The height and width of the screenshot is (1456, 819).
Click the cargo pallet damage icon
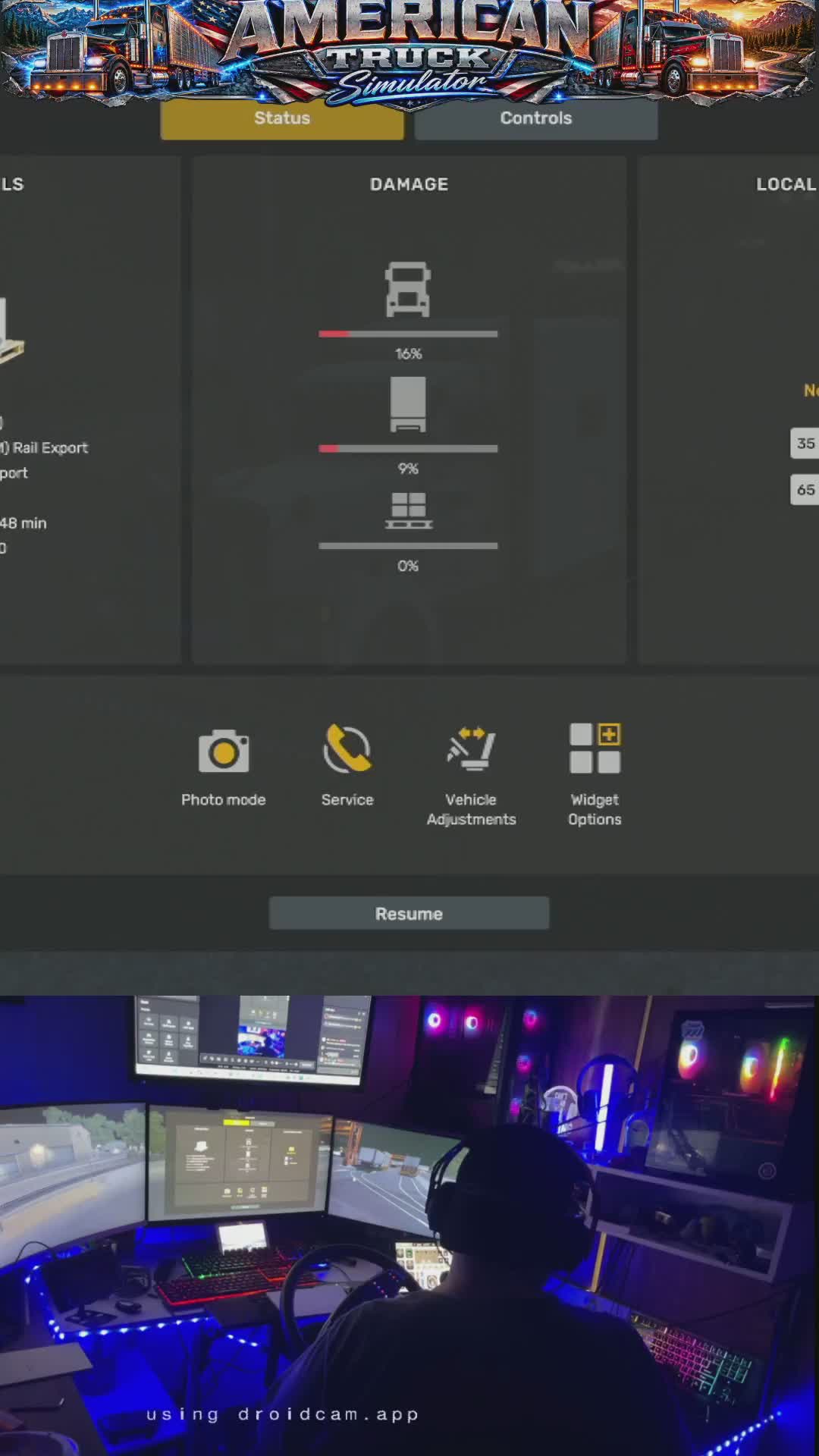pos(409,510)
